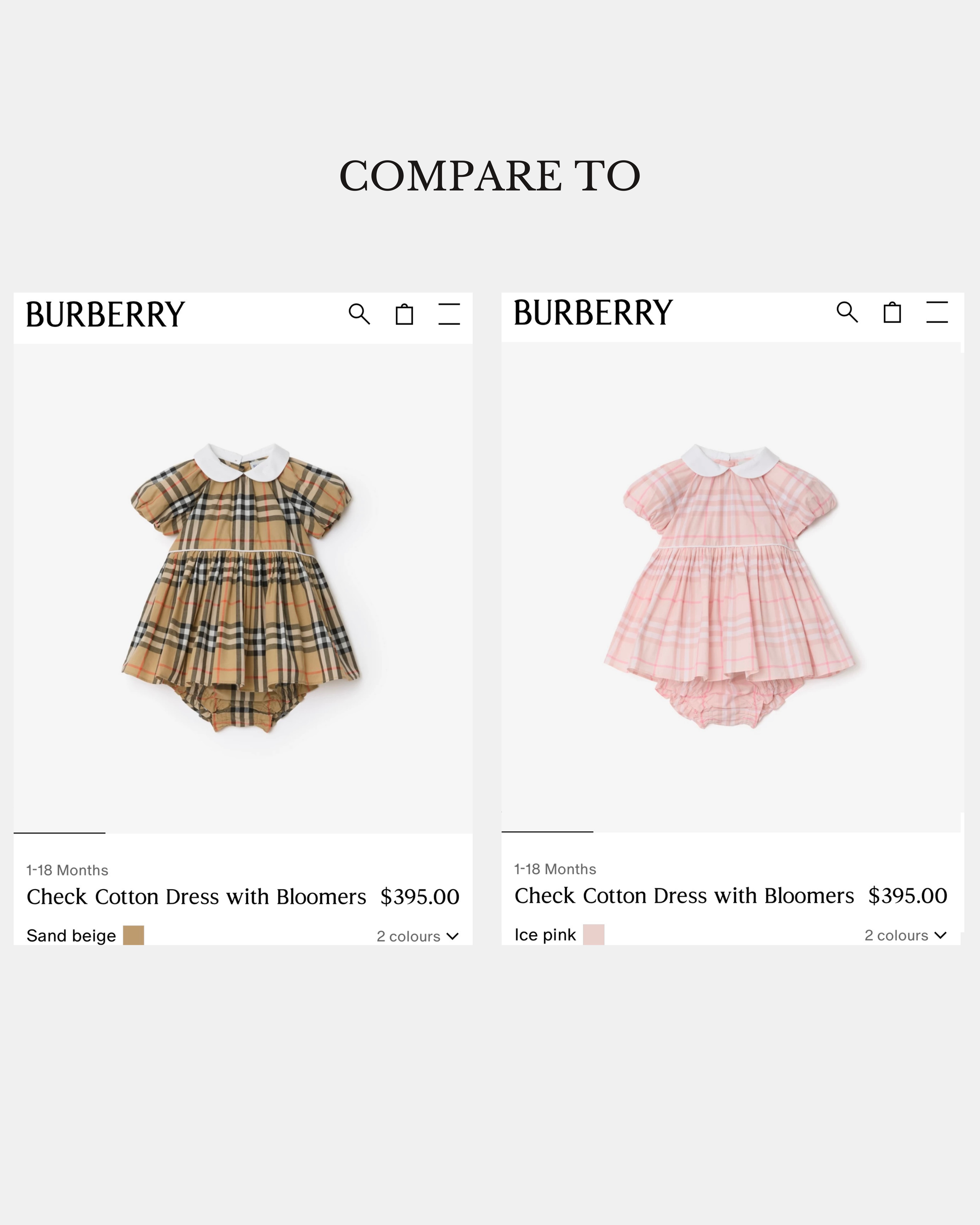Click the right Check Cotton Dress with Bloomers title
The width and height of the screenshot is (980, 1225).
point(684,895)
